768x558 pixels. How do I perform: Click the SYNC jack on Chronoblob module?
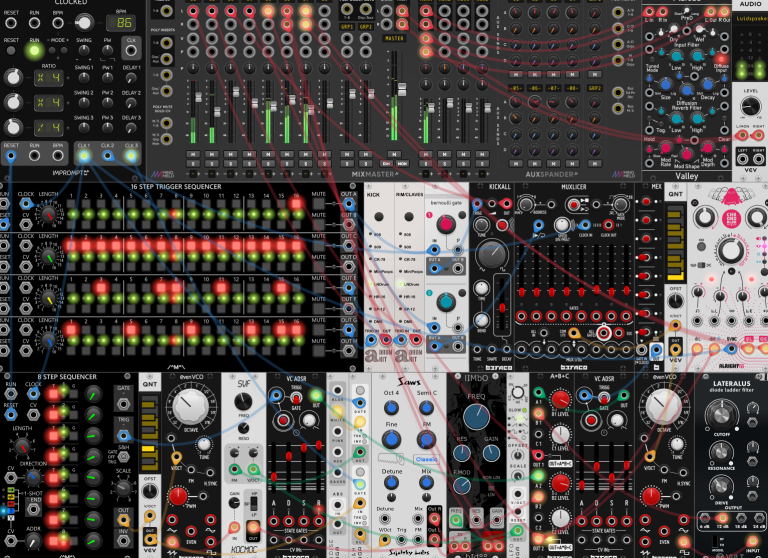(x=731, y=349)
